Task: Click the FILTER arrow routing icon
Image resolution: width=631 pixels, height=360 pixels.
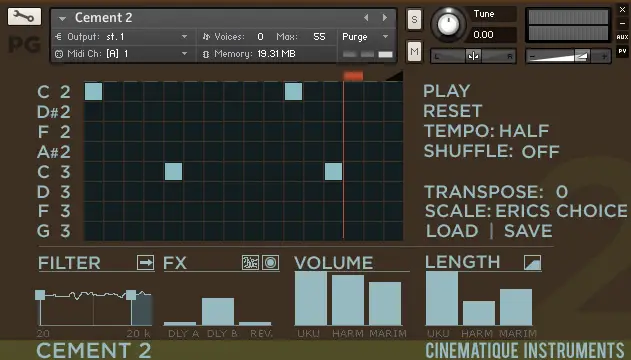Action: pyautogui.click(x=145, y=263)
